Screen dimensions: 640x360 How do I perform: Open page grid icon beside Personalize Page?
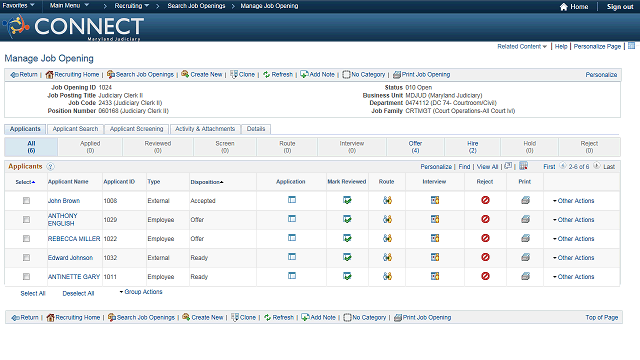click(631, 46)
